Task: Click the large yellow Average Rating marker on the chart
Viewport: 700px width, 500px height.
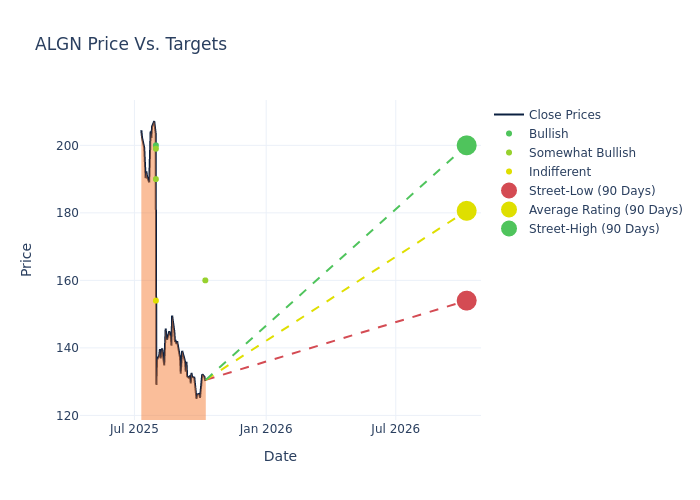Action: pyautogui.click(x=466, y=211)
